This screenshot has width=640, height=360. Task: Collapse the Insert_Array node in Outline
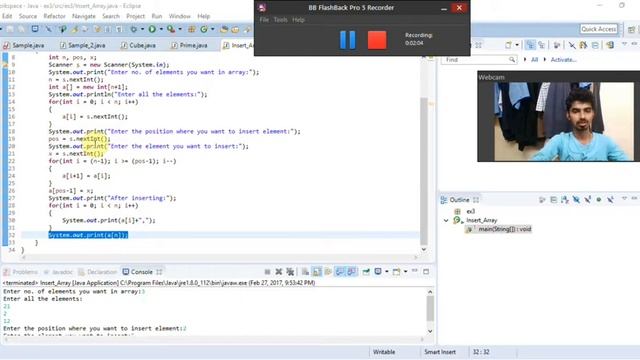[446, 220]
